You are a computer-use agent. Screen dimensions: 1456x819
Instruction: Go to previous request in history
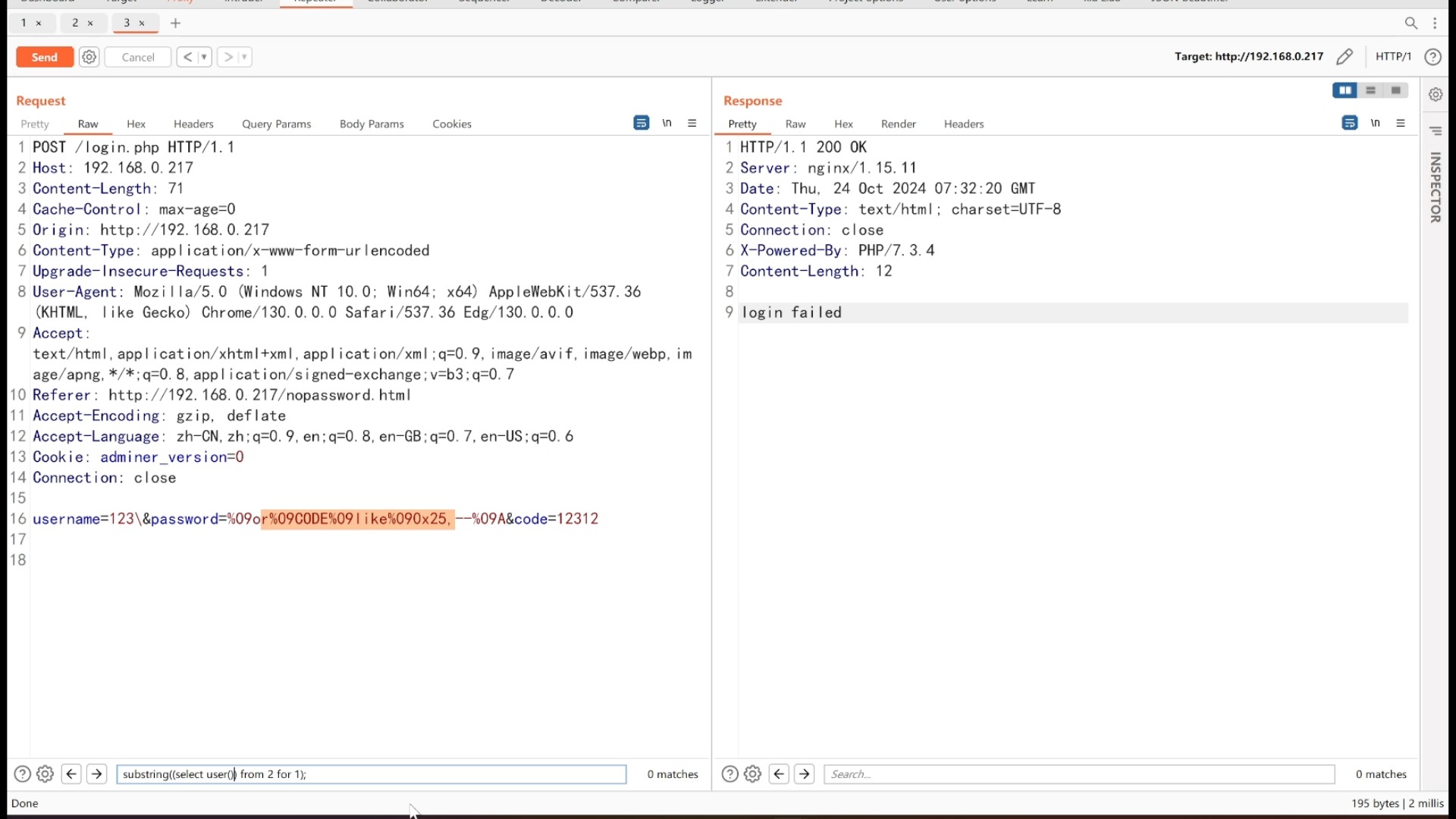click(x=187, y=57)
